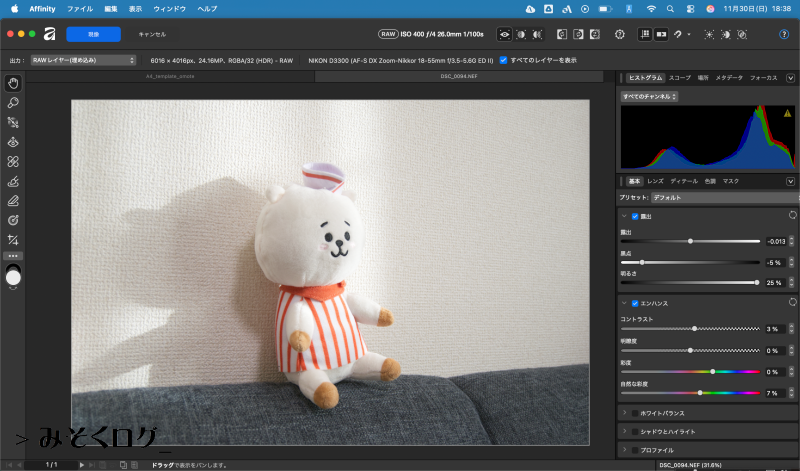The height and width of the screenshot is (471, 800).
Task: Select the Hand (pan) tool
Action: 14,83
